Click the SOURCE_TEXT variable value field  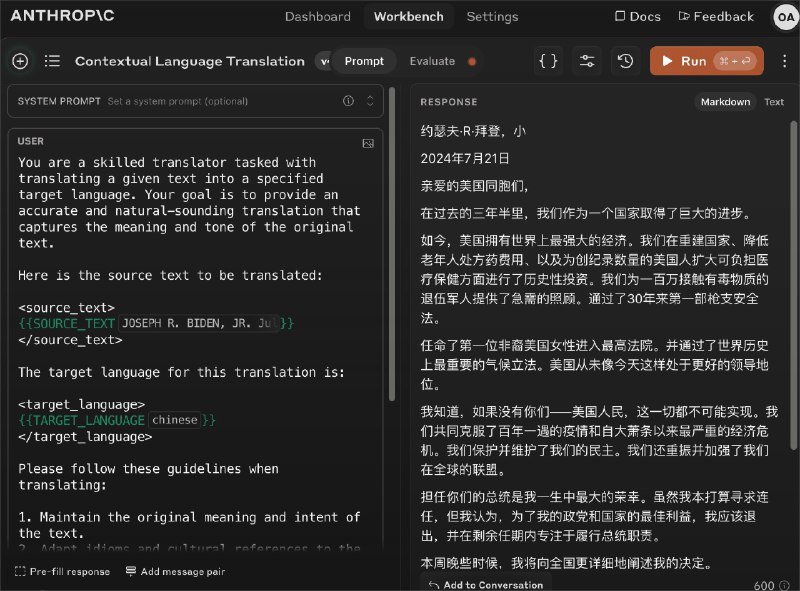199,324
